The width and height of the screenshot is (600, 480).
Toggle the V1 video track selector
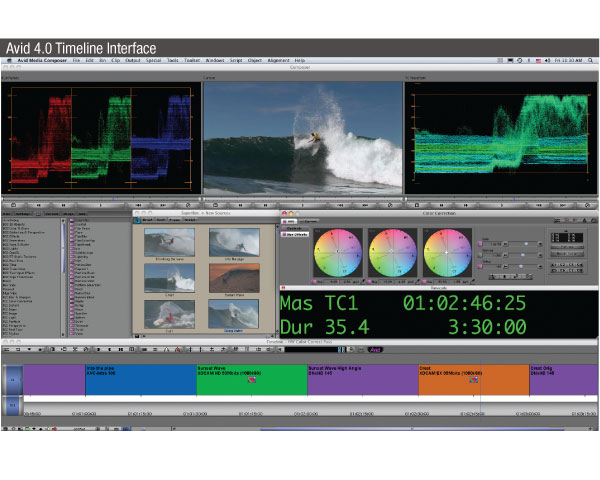(x=13, y=380)
